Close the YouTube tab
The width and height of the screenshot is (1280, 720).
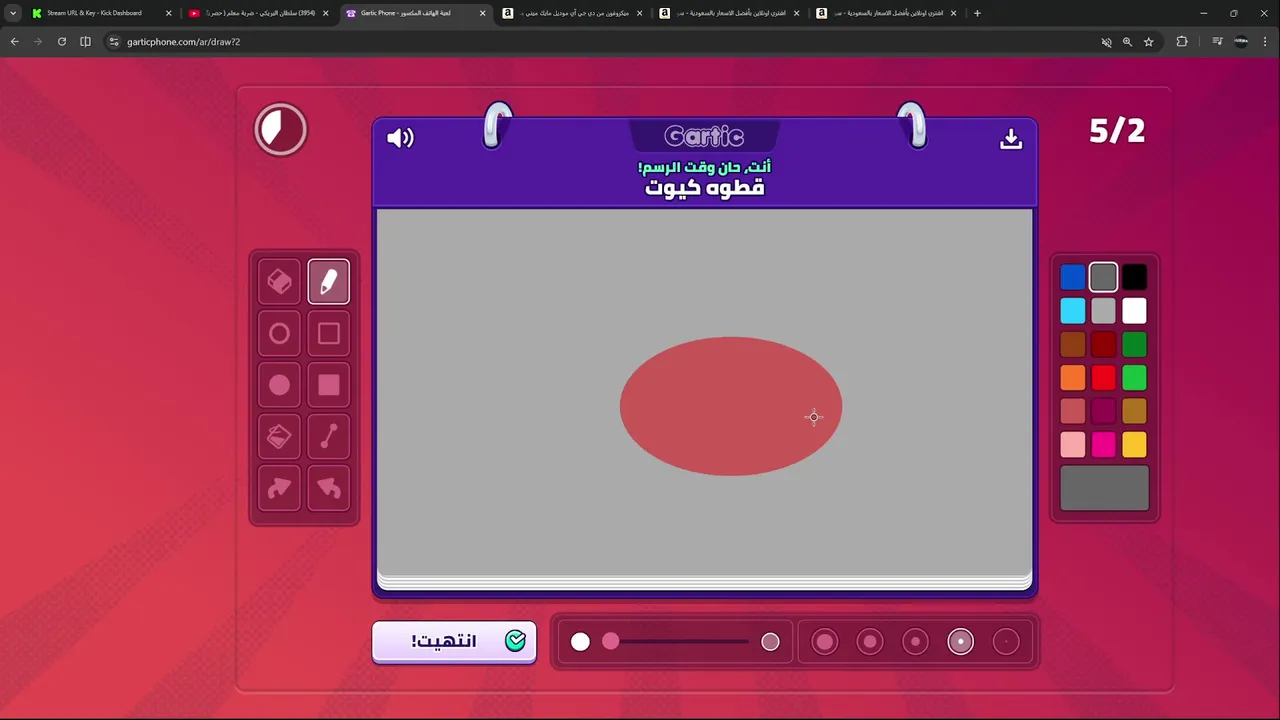click(x=325, y=13)
